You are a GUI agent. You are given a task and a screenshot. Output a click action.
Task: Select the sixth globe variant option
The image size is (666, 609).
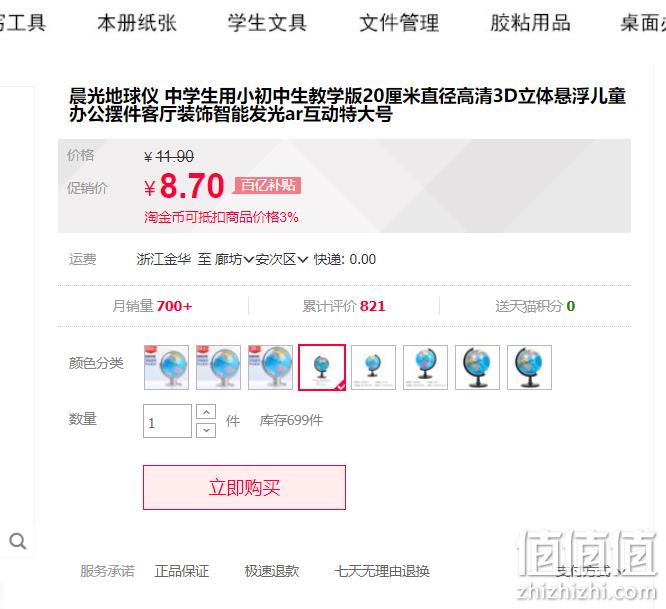point(425,367)
